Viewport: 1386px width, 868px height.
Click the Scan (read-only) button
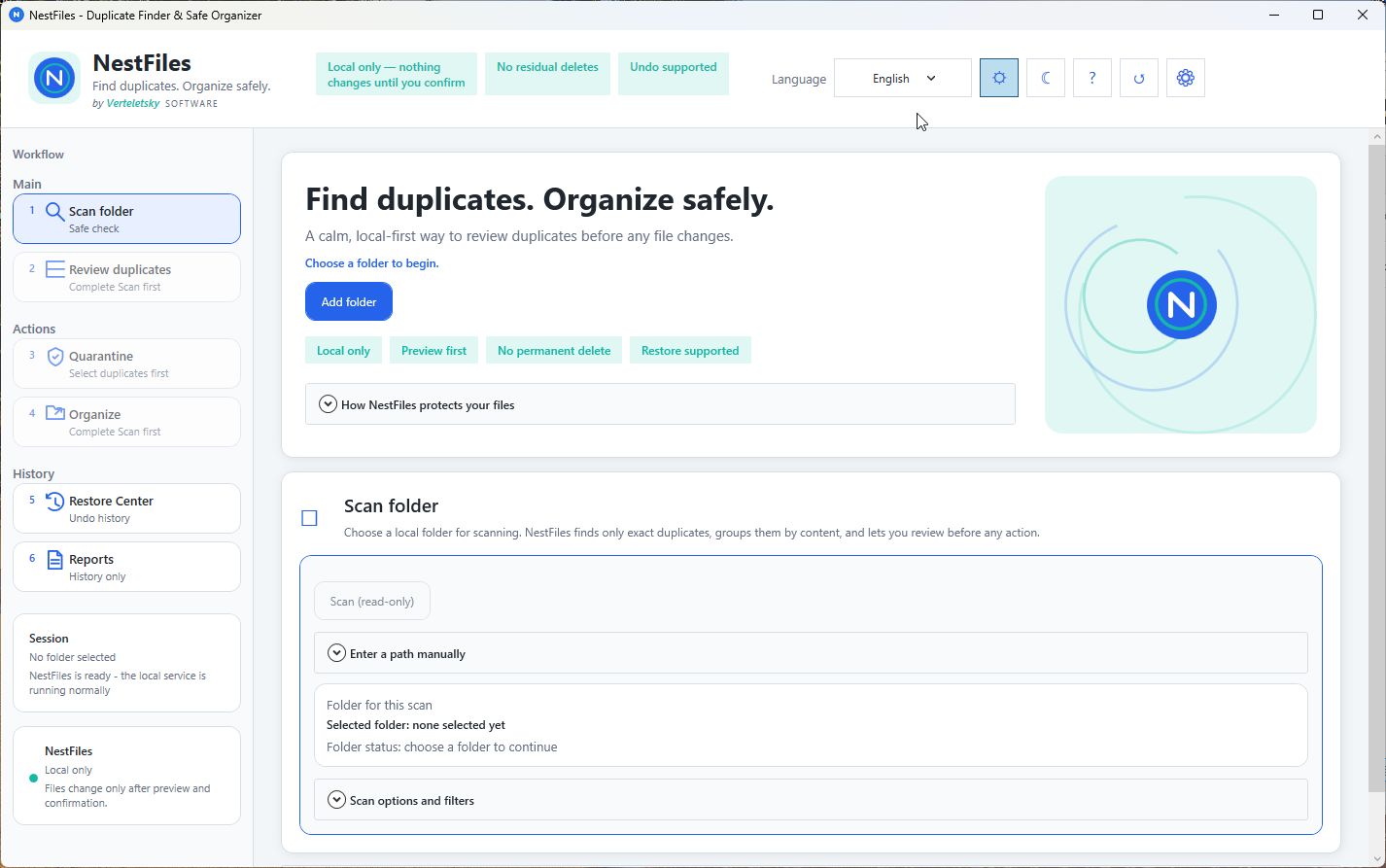point(372,601)
